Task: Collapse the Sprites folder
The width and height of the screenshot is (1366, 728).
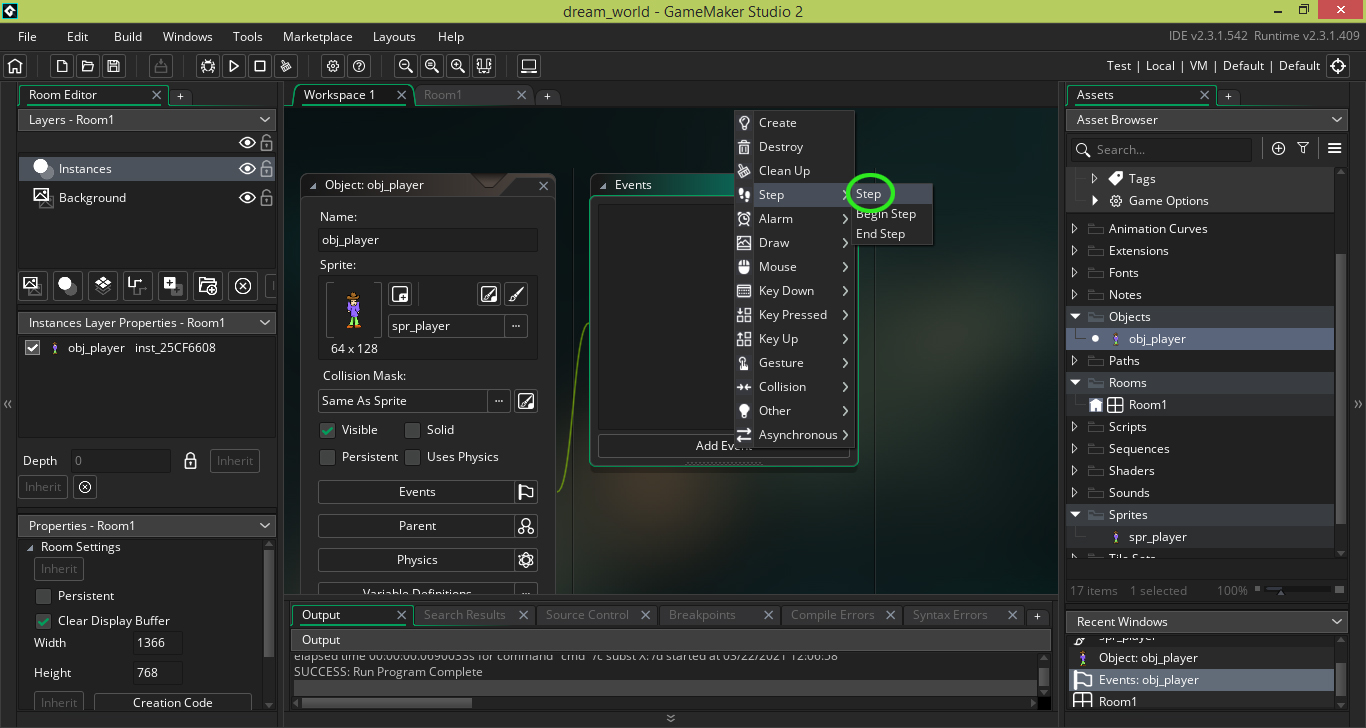Action: [x=1076, y=515]
